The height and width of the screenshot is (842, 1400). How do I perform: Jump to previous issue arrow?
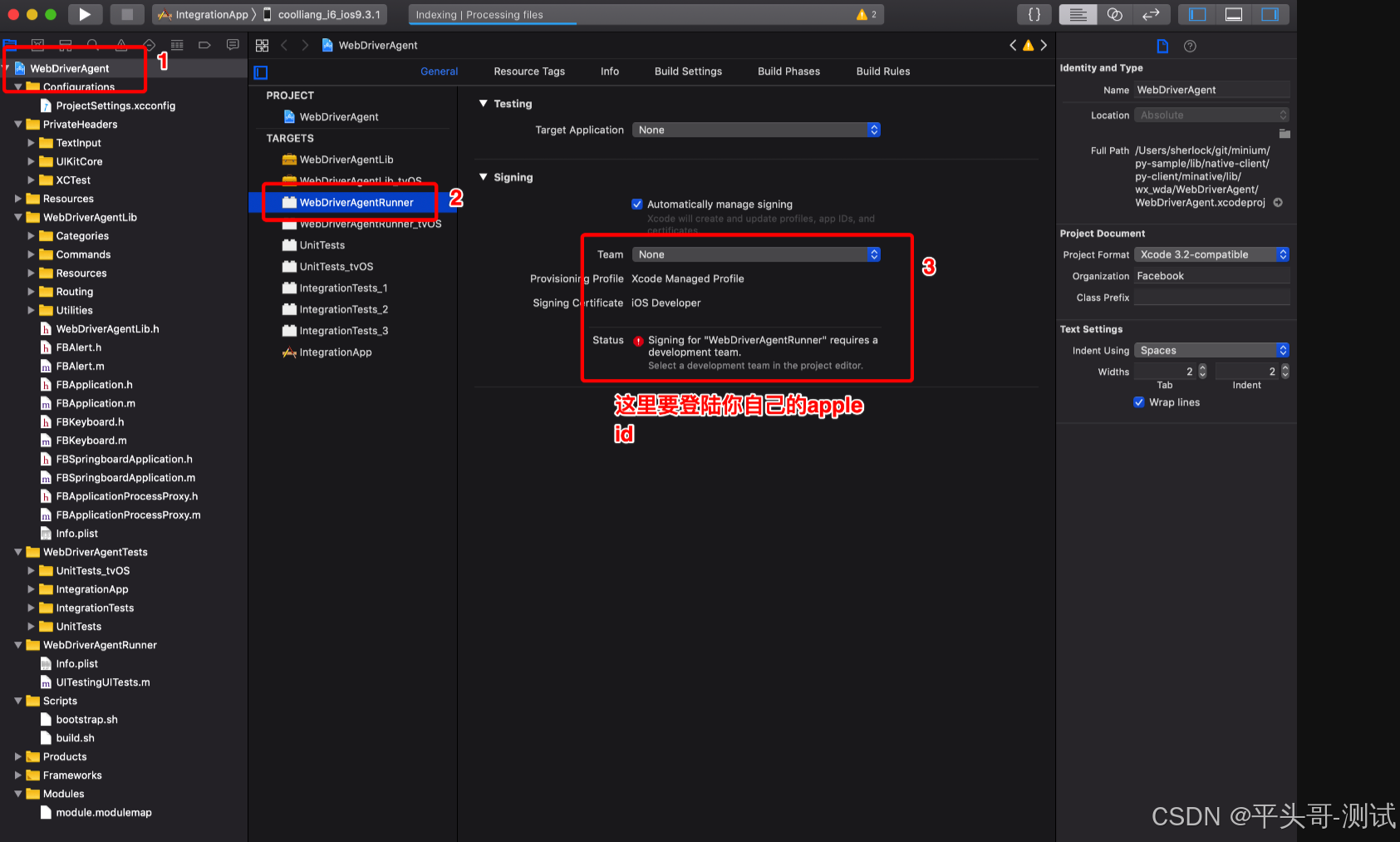(1013, 45)
